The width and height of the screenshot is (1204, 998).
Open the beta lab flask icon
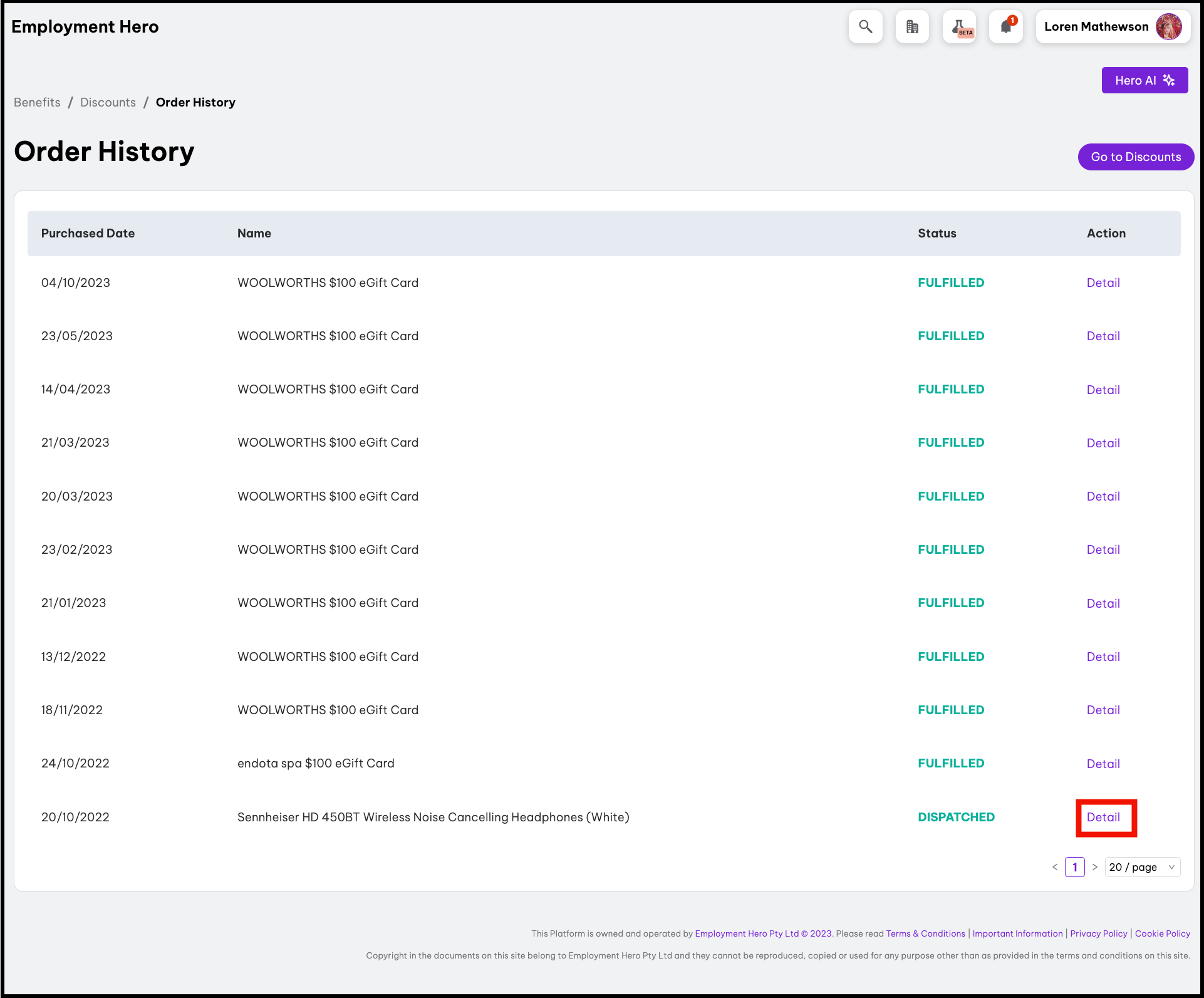(959, 27)
